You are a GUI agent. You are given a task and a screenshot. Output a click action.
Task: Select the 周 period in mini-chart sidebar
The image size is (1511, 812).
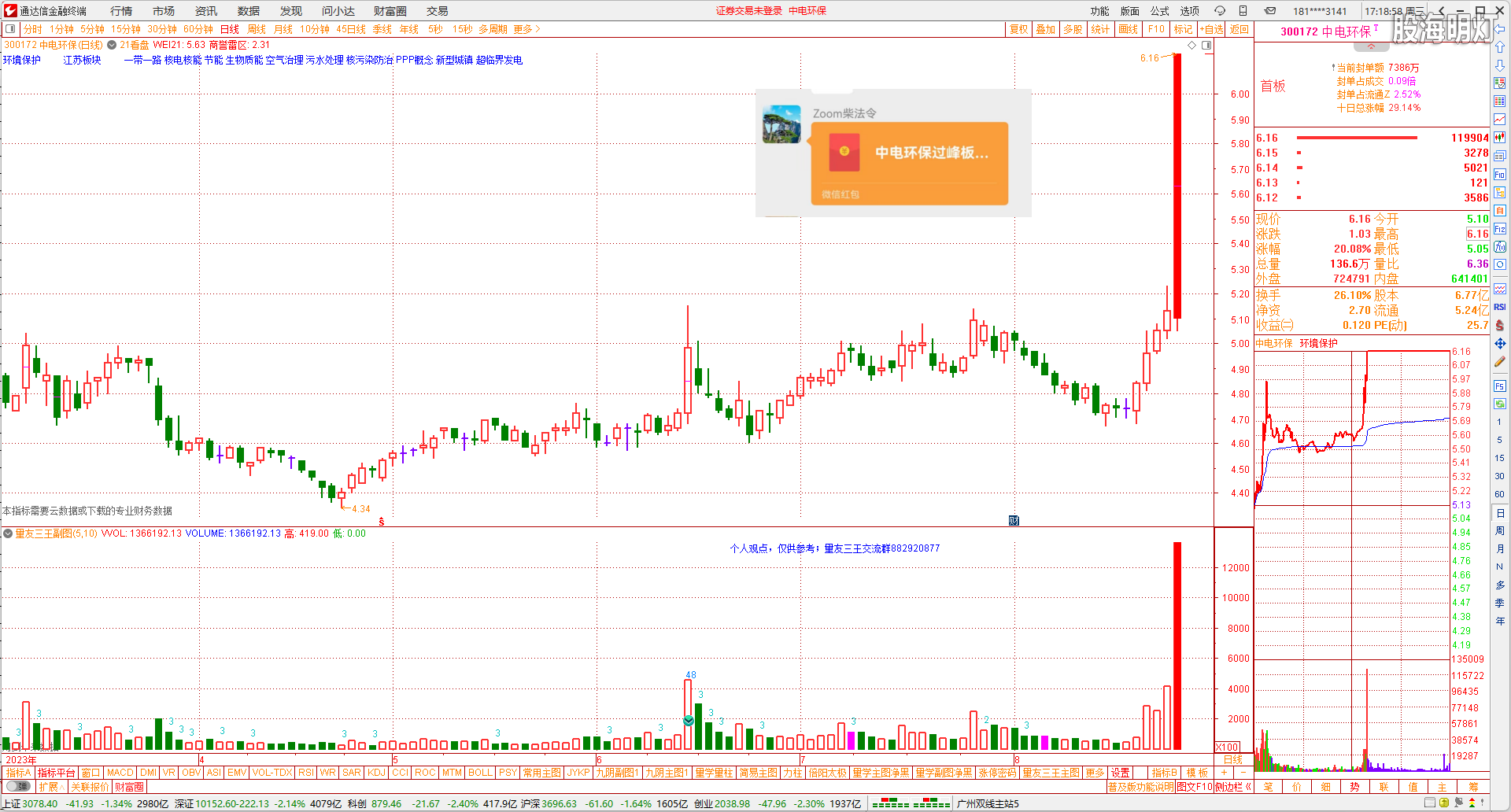pos(1500,530)
